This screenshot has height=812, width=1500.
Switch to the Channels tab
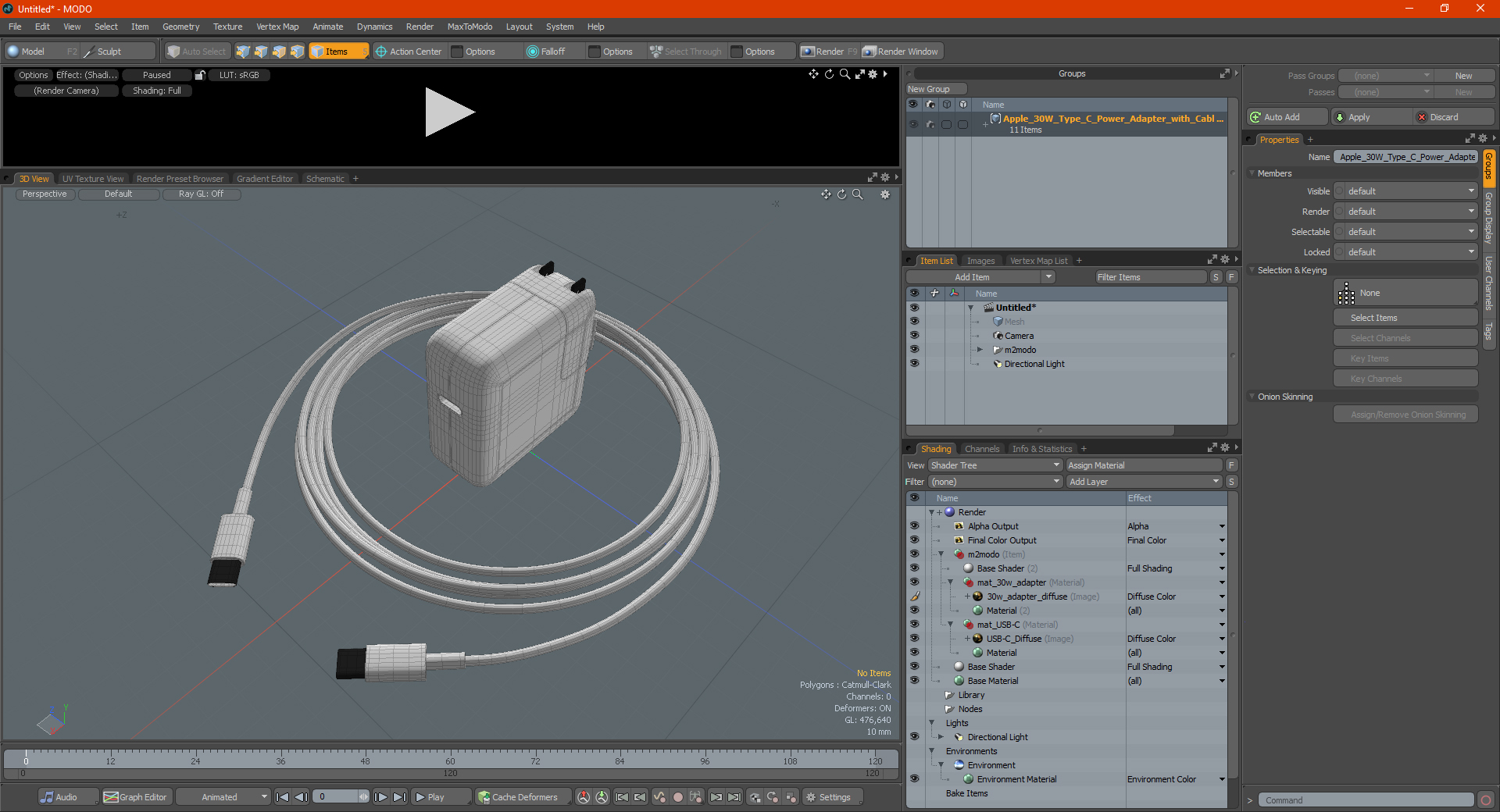coord(982,449)
